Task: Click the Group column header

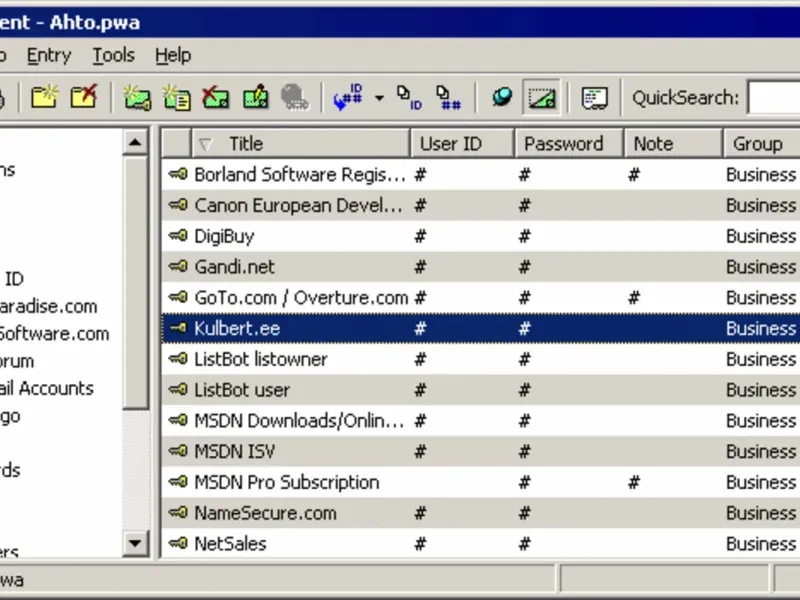Action: [x=761, y=144]
